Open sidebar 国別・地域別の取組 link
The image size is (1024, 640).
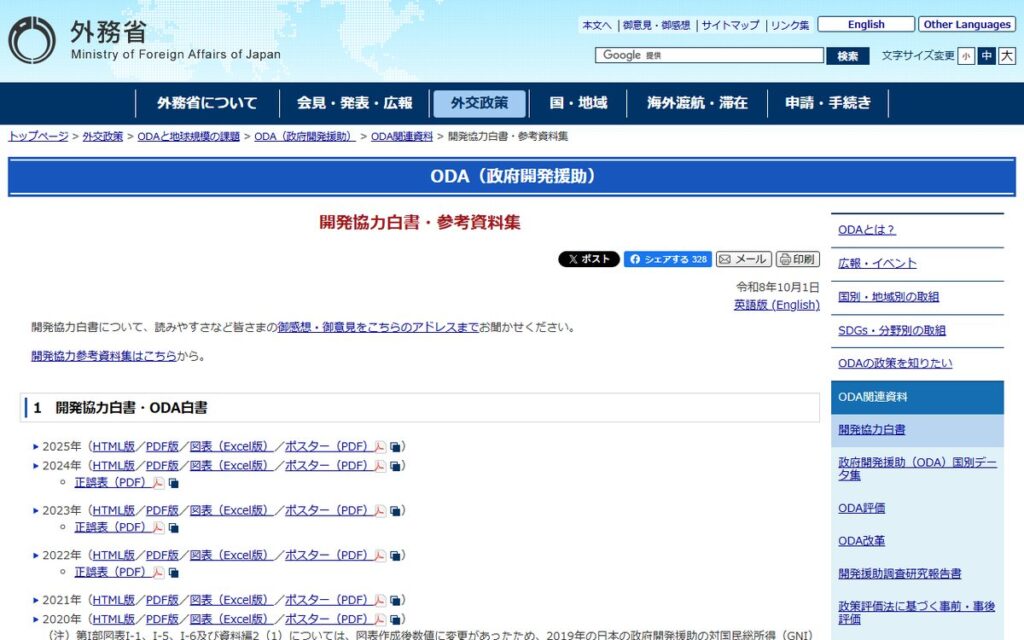tap(888, 297)
